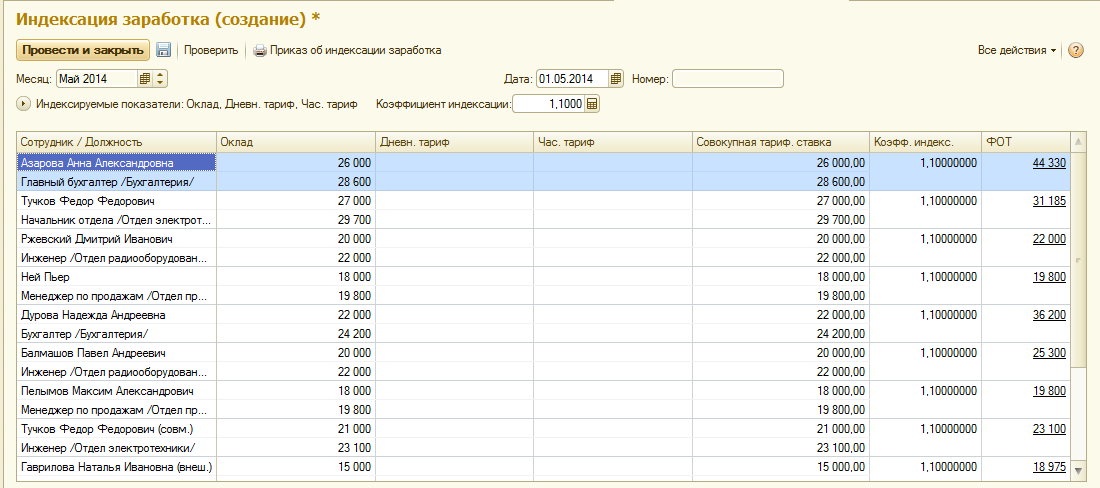Click the Сотрудник / Должность column header
Viewport: 1100px width, 488px height.
click(x=117, y=142)
